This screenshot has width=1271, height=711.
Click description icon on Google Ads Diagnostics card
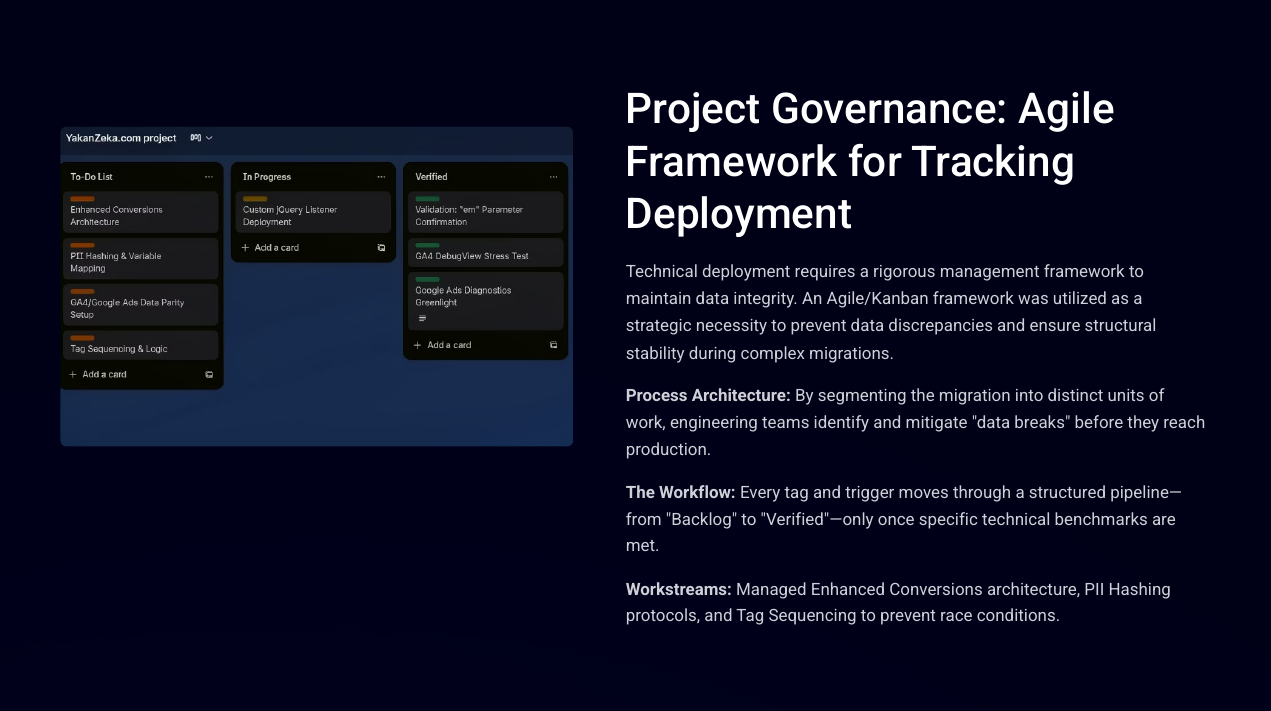(422, 318)
